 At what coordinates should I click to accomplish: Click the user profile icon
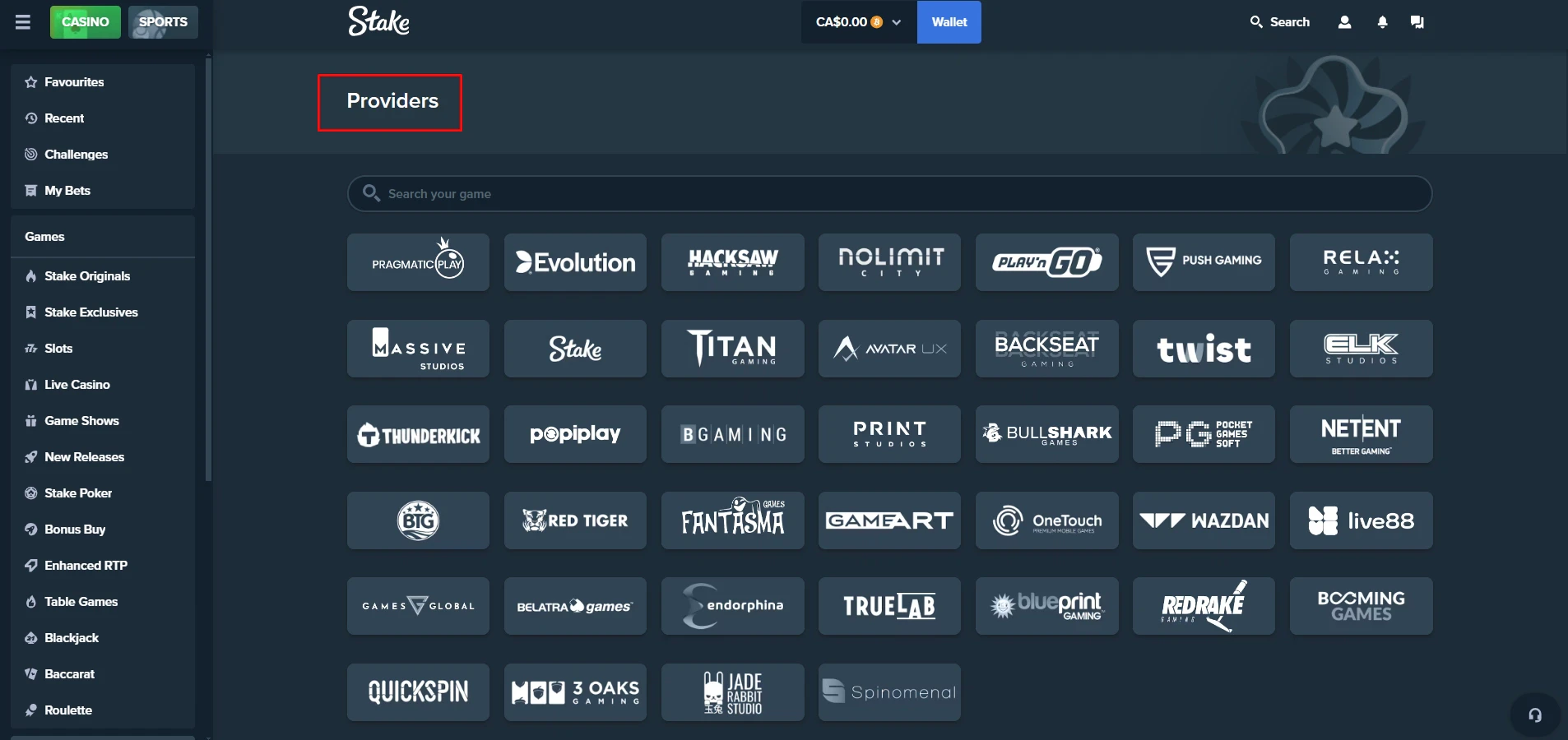click(1344, 22)
